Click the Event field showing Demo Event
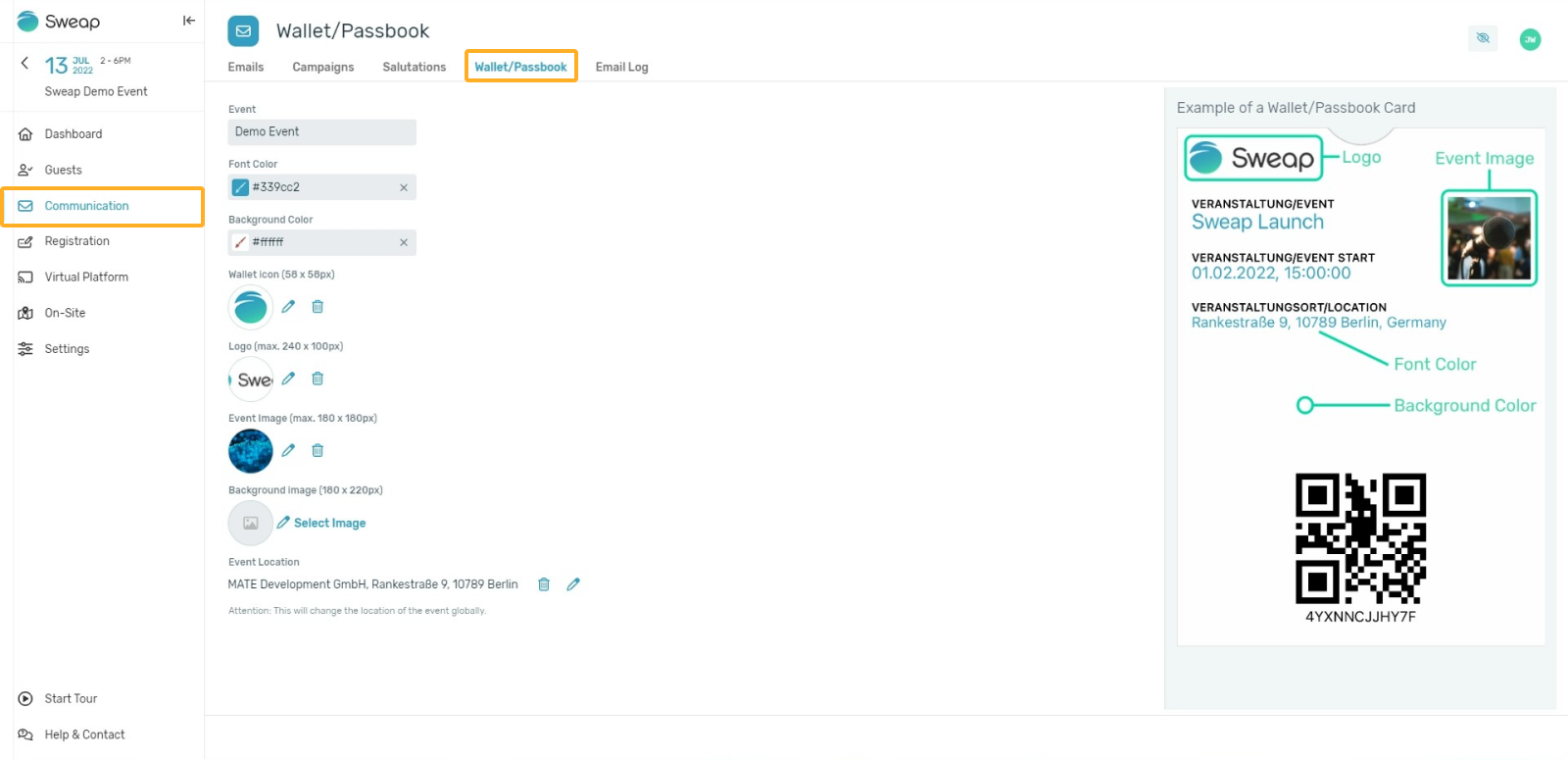Image resolution: width=1568 pixels, height=760 pixels. 322,131
